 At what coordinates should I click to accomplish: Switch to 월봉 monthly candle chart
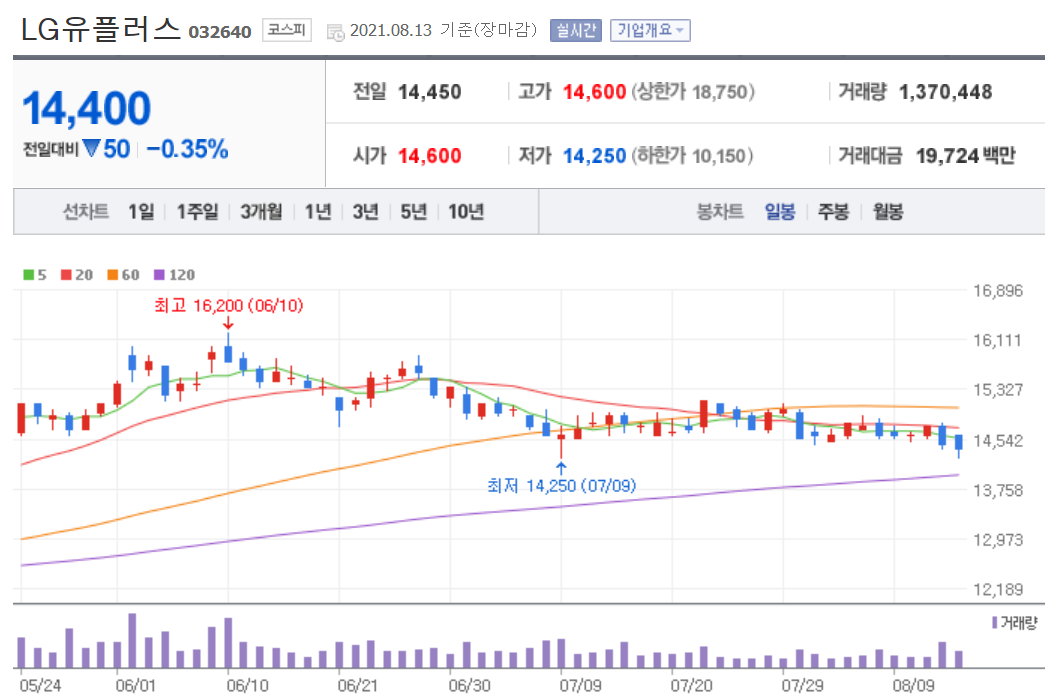tap(888, 212)
